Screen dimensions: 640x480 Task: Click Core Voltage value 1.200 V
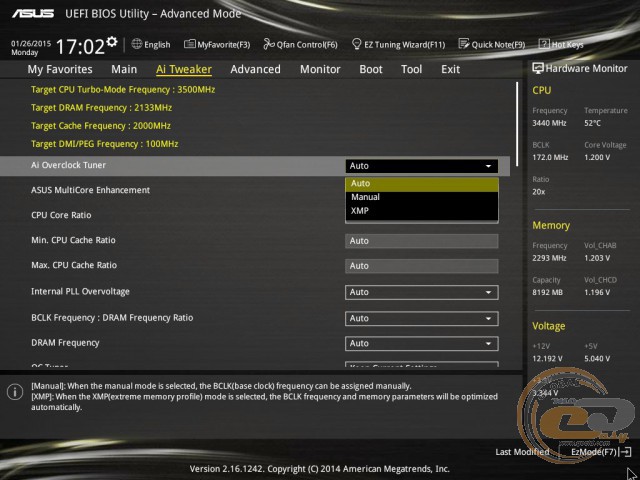click(597, 157)
